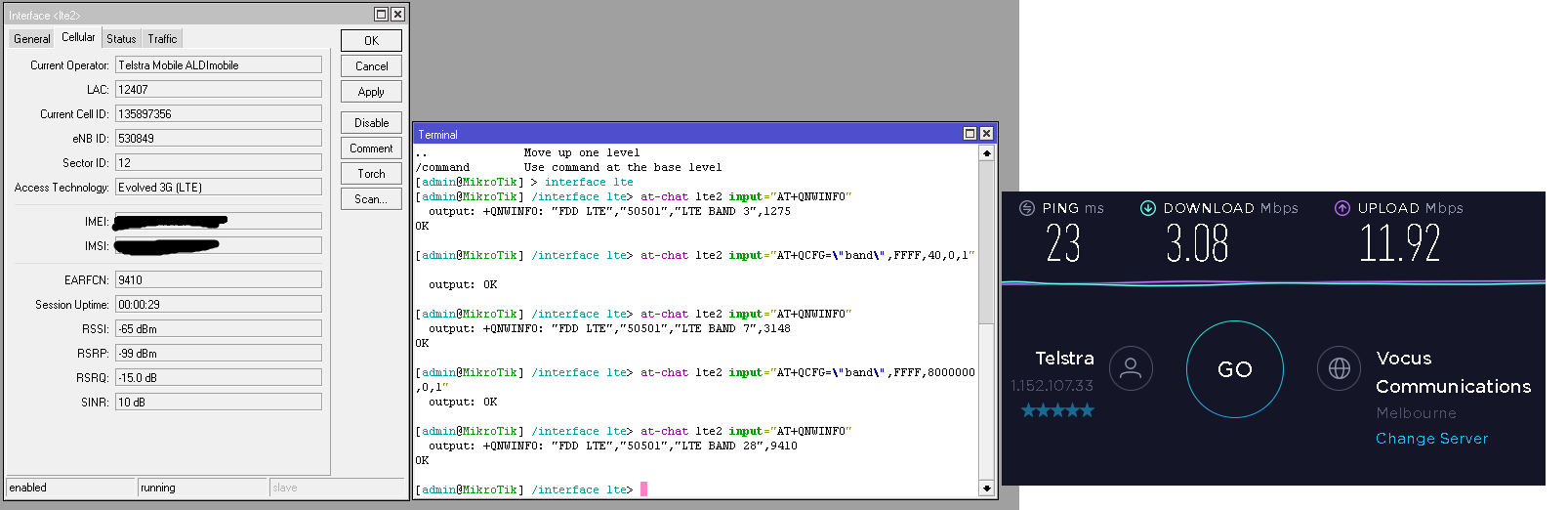The width and height of the screenshot is (1568, 510).
Task: Click the 'slave' status bar entry
Action: point(337,488)
